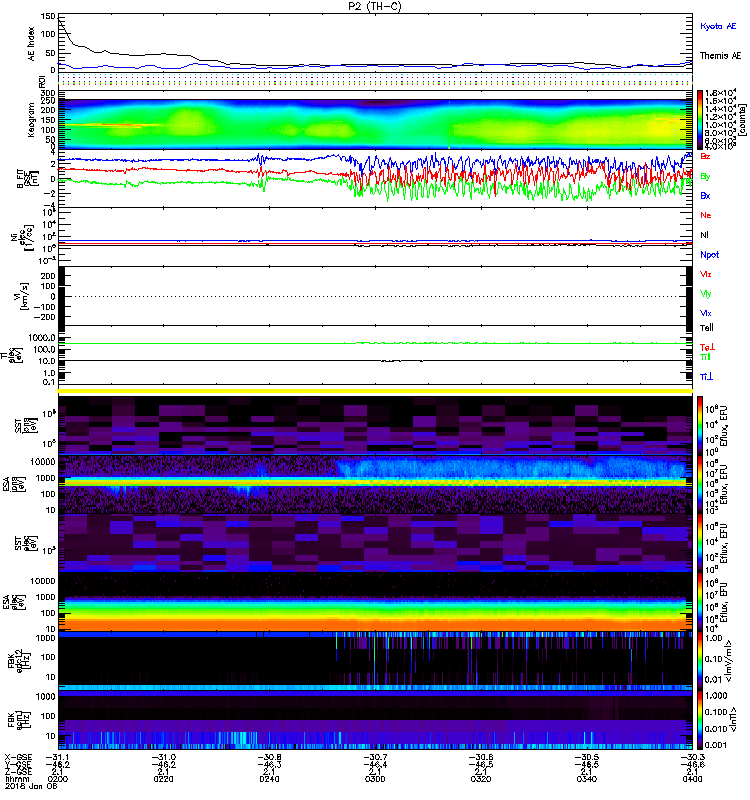The image size is (750, 800).
Task: Click the FBK edc12 mV/m colorbar
Action: [699, 662]
